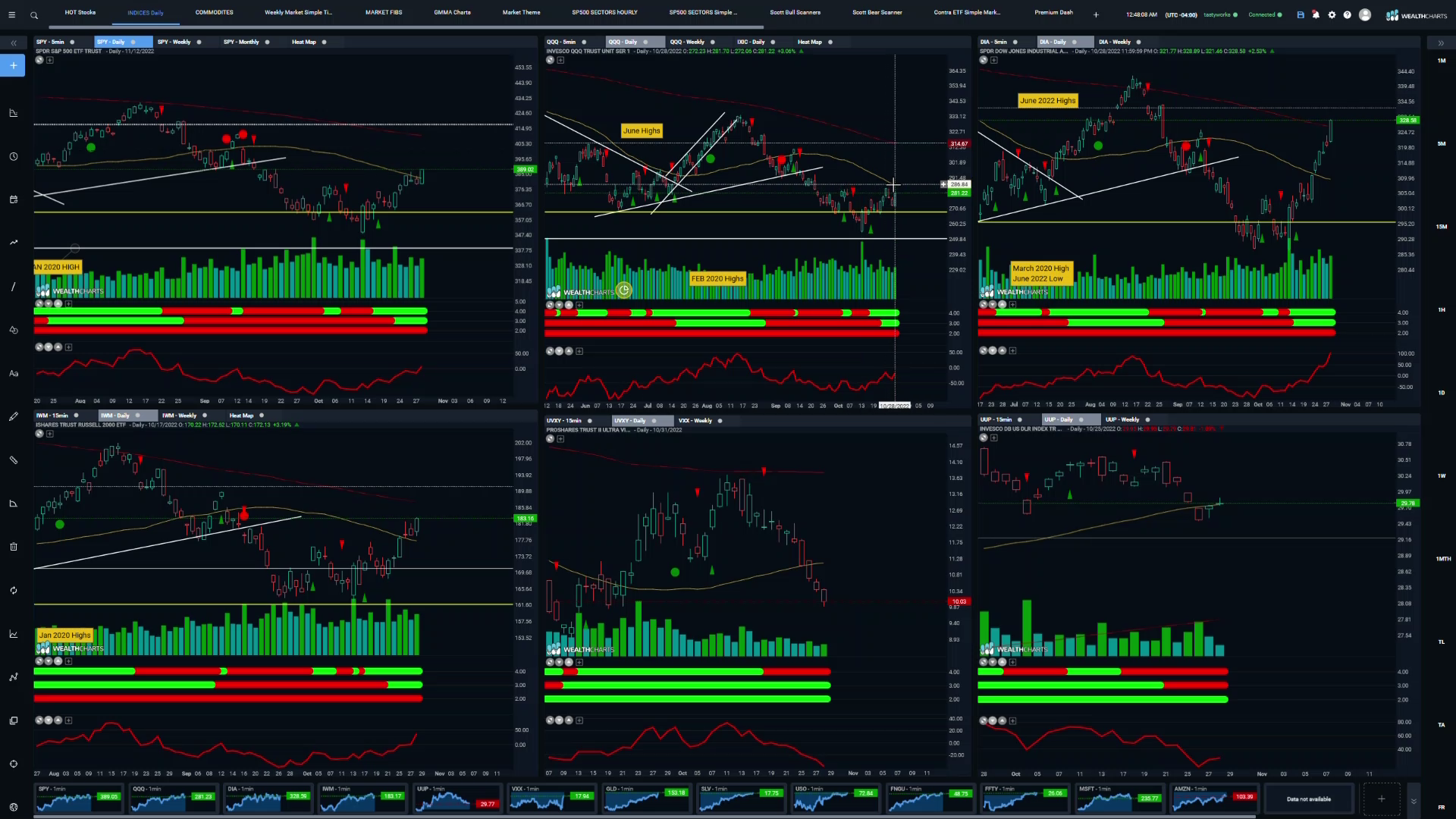This screenshot has height=819, width=1456.
Task: Open the MARKET FIBS tab
Action: [384, 13]
